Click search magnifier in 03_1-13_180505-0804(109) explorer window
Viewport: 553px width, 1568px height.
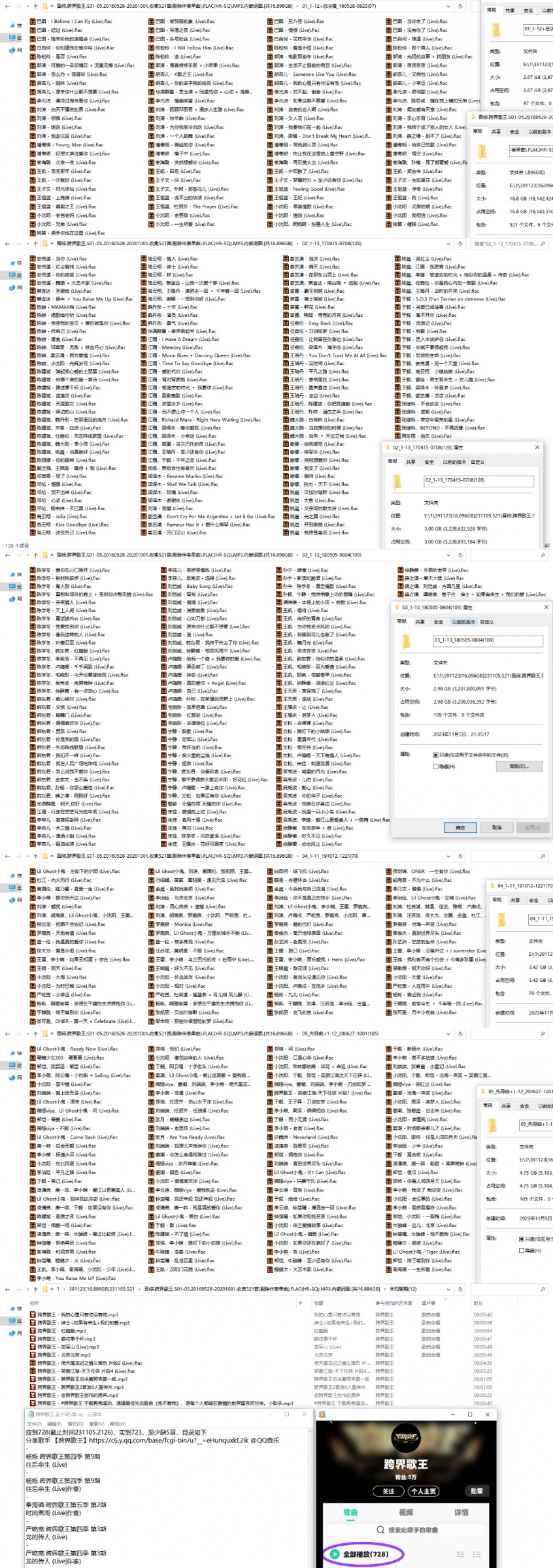coord(542,555)
